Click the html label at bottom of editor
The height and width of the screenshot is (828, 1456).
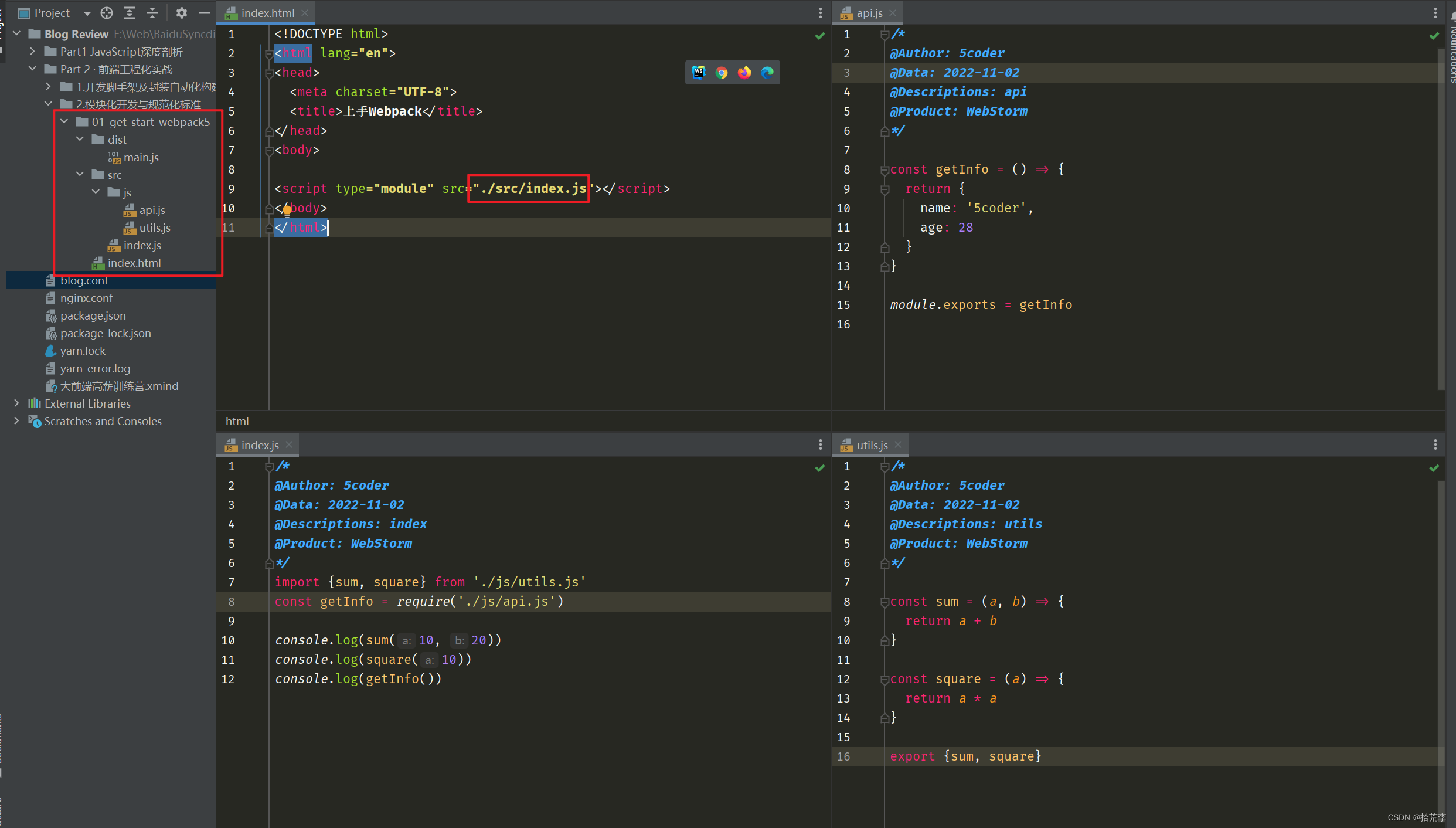pos(238,420)
